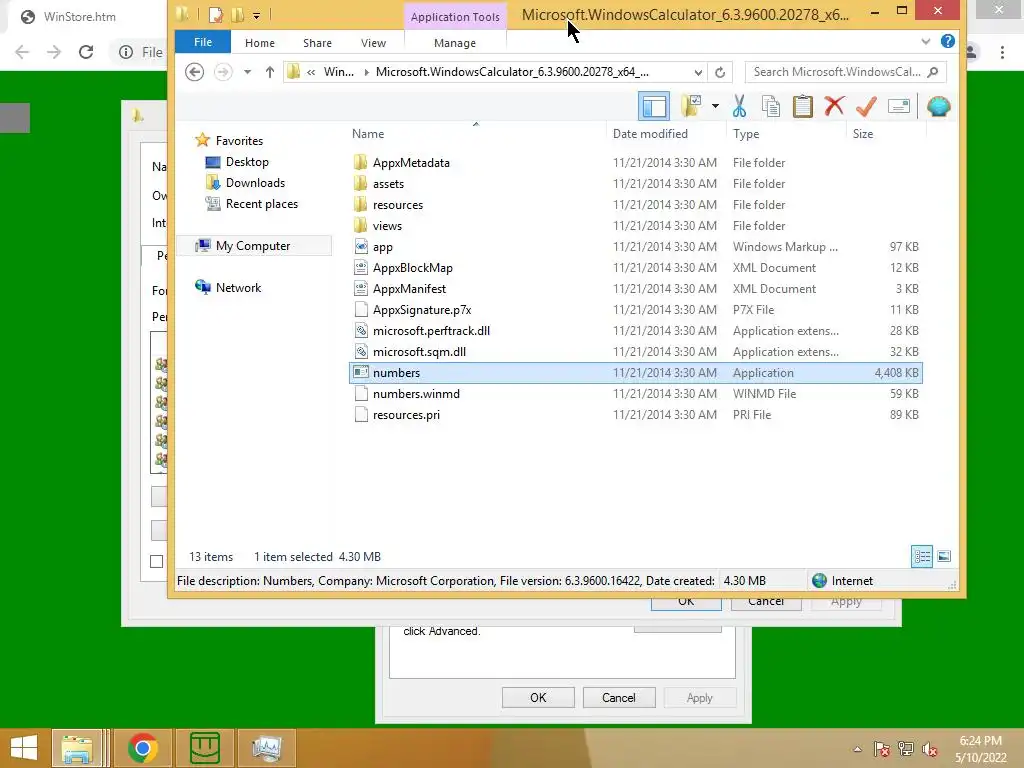Image resolution: width=1024 pixels, height=768 pixels.
Task: Sort by the Type column header
Action: [786, 133]
